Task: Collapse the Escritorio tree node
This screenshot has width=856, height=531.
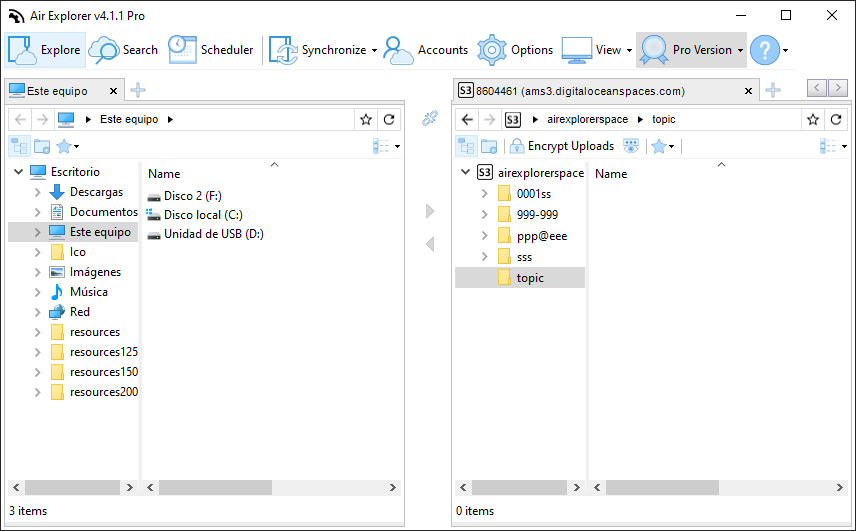Action: pos(19,171)
